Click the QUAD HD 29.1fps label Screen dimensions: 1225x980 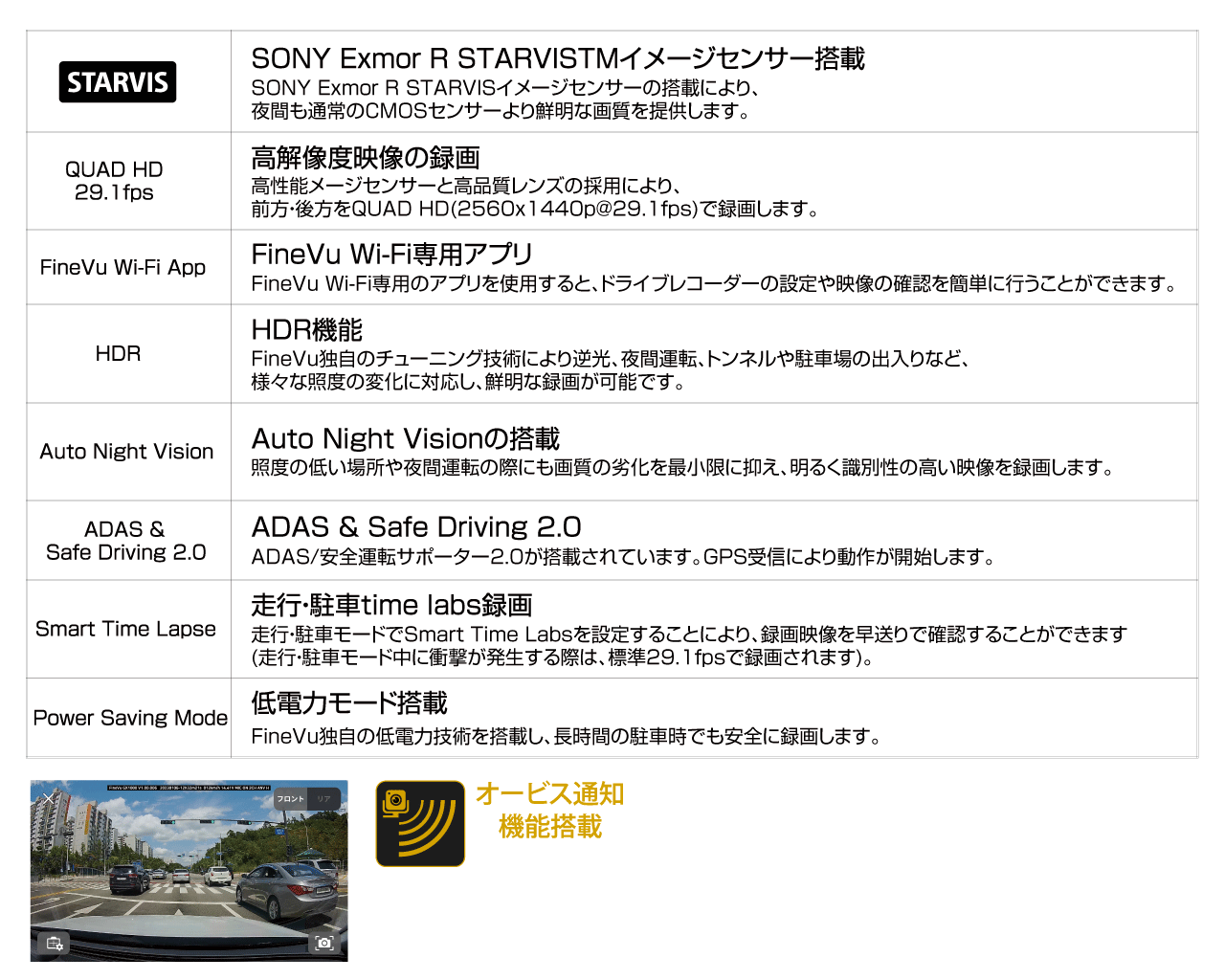pyautogui.click(x=114, y=181)
